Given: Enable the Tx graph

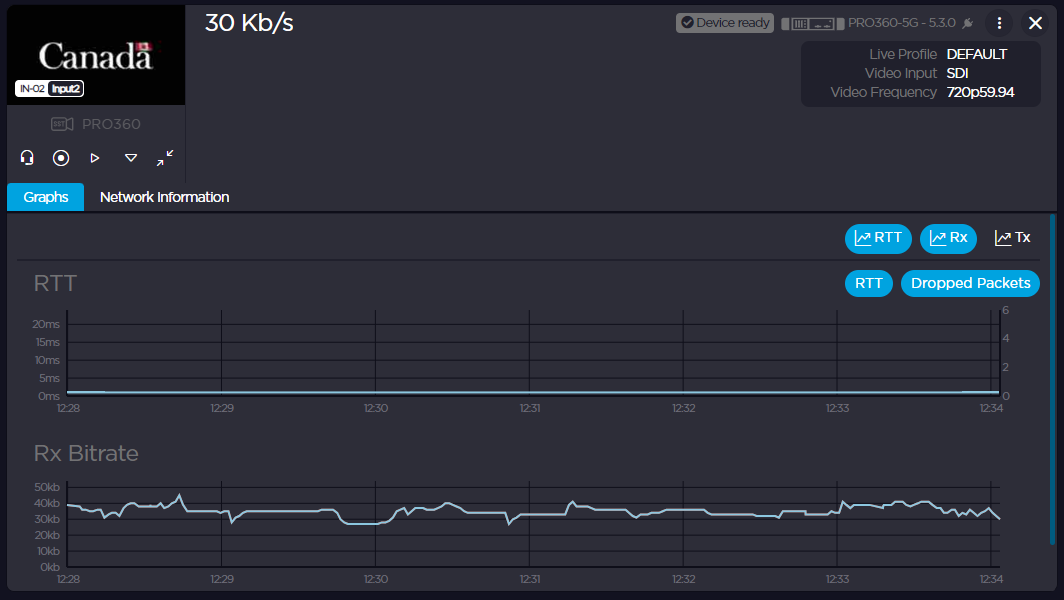Looking at the screenshot, I should [x=1012, y=238].
